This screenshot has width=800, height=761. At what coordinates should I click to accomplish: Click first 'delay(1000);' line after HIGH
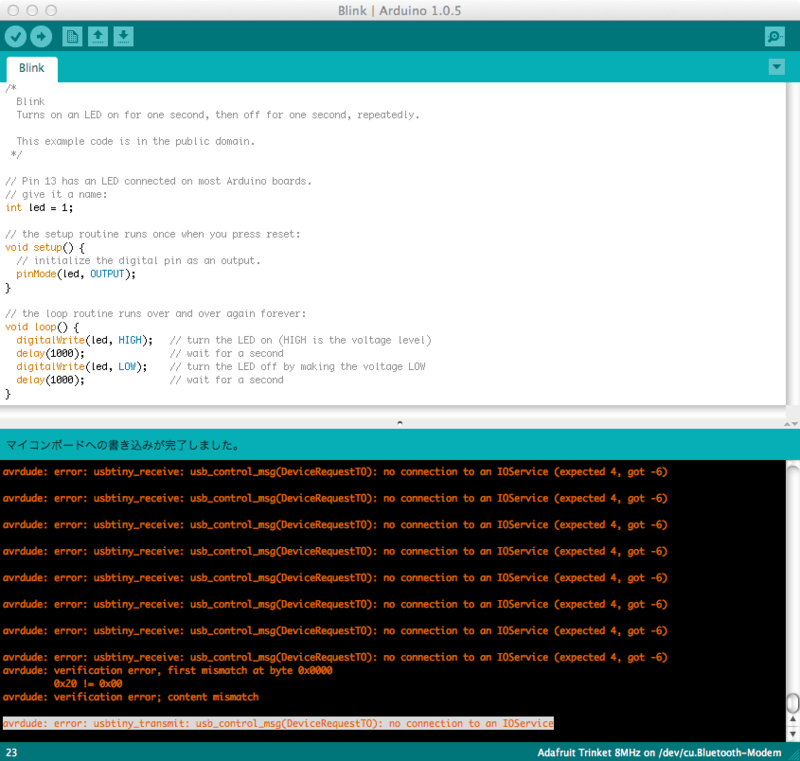pos(51,353)
